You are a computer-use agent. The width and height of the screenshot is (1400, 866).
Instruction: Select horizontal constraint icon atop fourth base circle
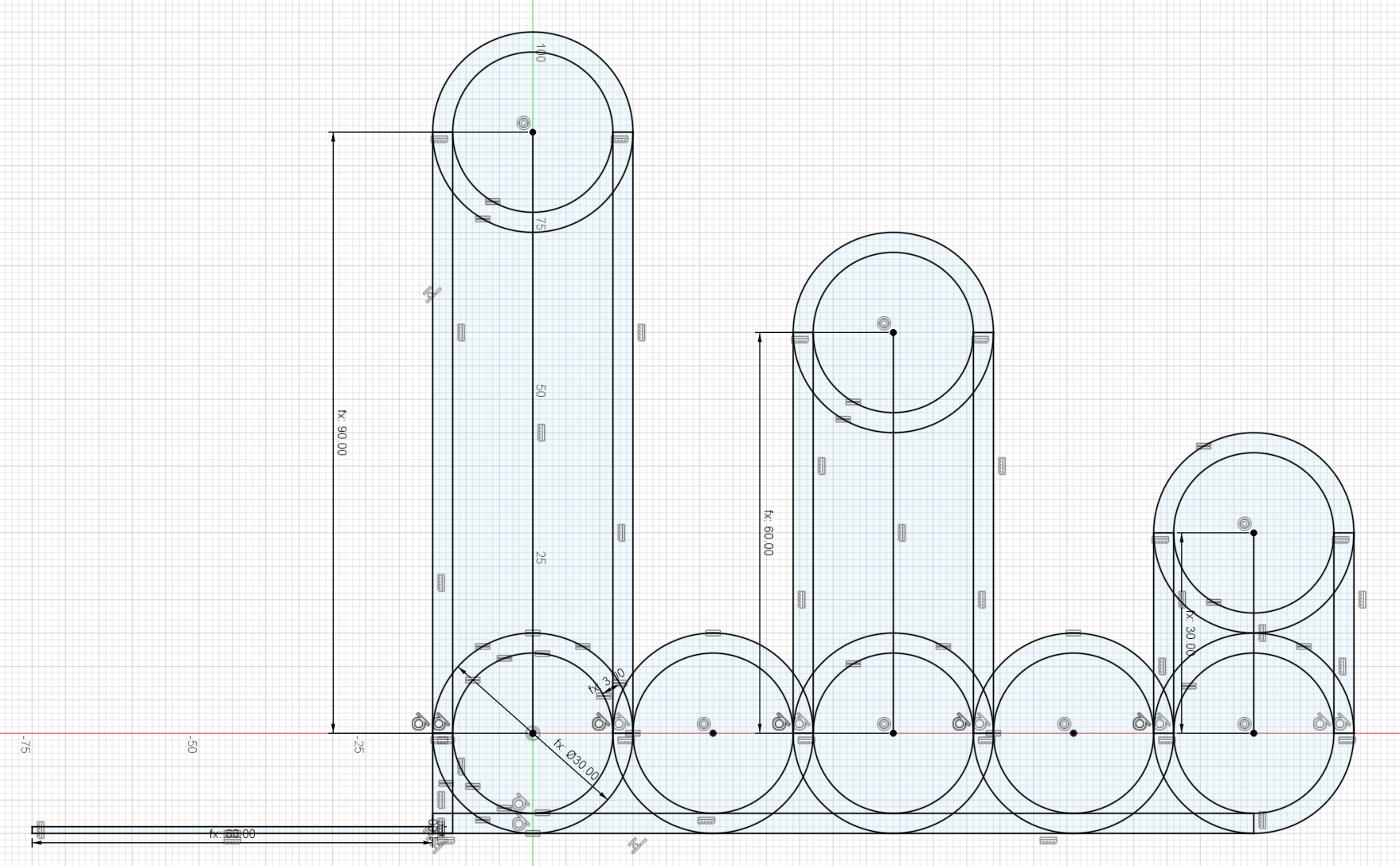tap(1073, 633)
